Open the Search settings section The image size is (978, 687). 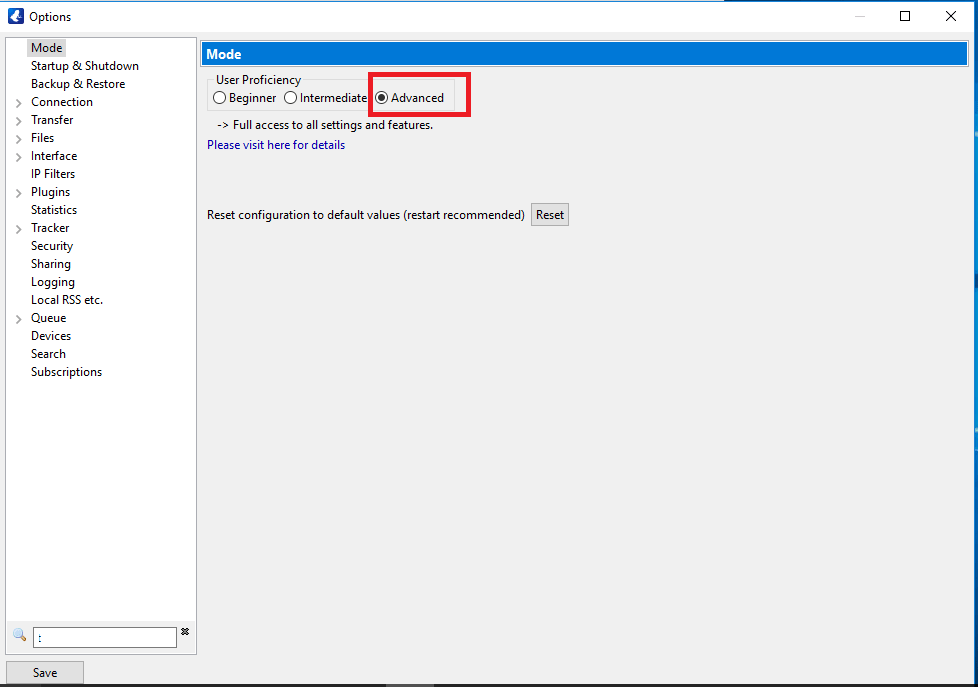[48, 354]
